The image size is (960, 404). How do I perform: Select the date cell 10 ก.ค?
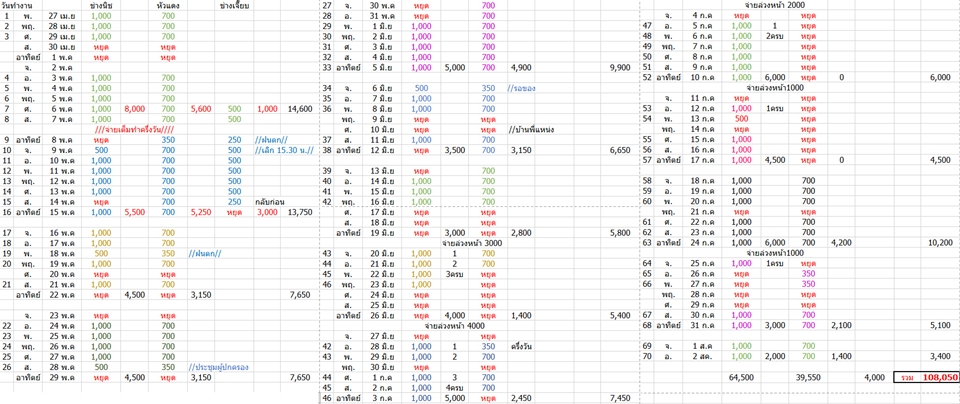(x=703, y=78)
